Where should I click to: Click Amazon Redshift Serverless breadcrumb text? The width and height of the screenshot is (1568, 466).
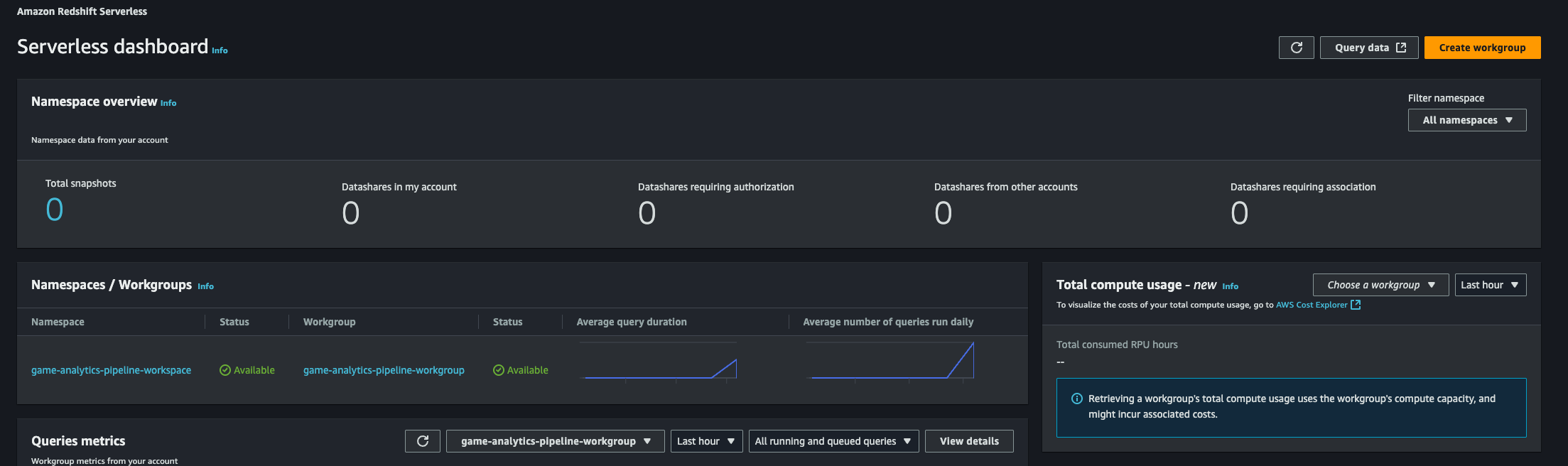coord(82,11)
